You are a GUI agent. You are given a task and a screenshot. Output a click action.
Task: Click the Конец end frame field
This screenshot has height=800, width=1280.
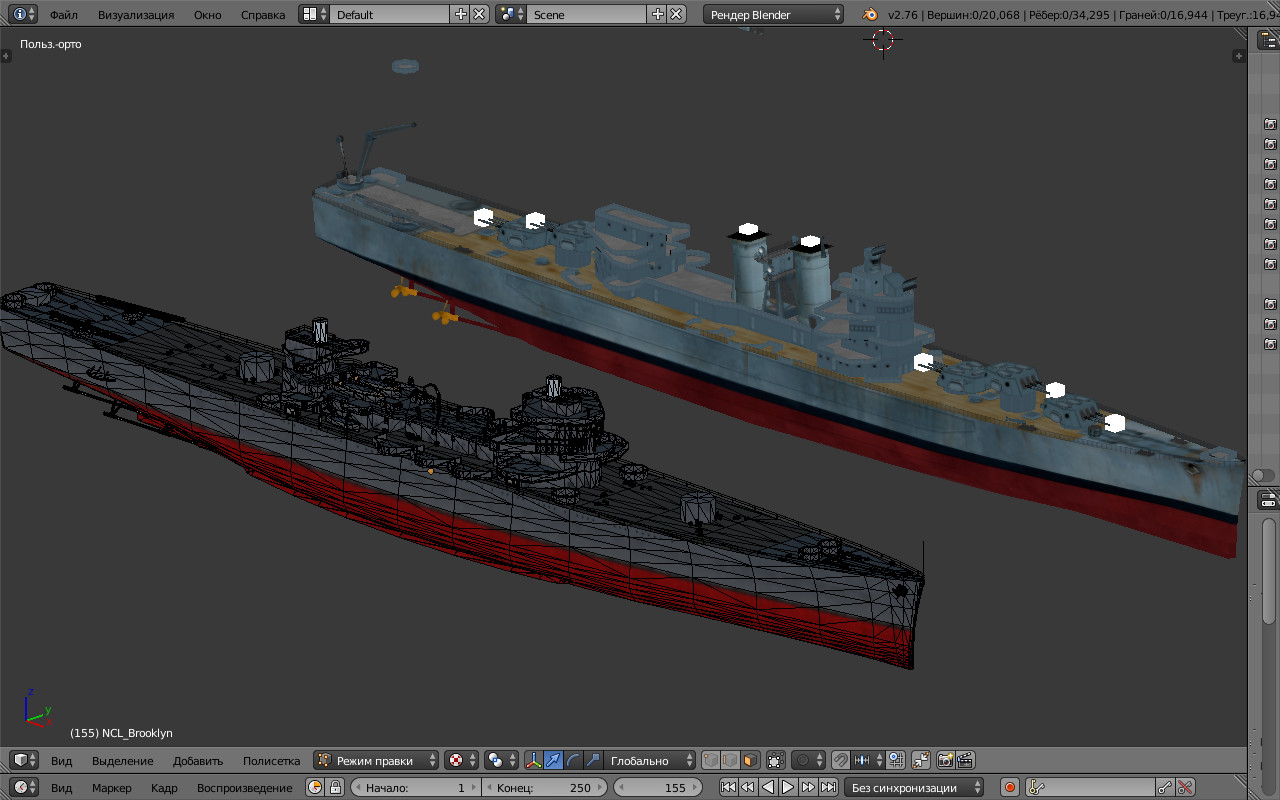tap(543, 788)
